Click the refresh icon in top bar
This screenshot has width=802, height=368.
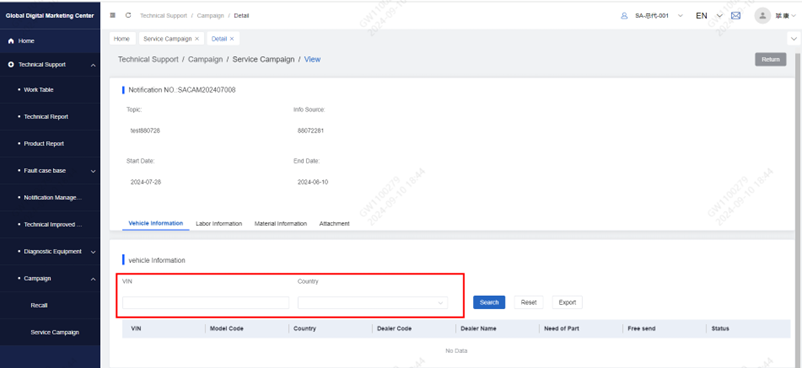[128, 15]
